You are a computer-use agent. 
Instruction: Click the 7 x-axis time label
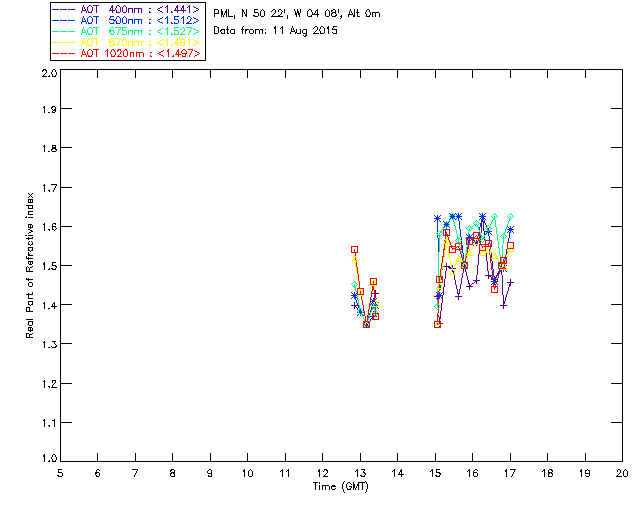(135, 473)
